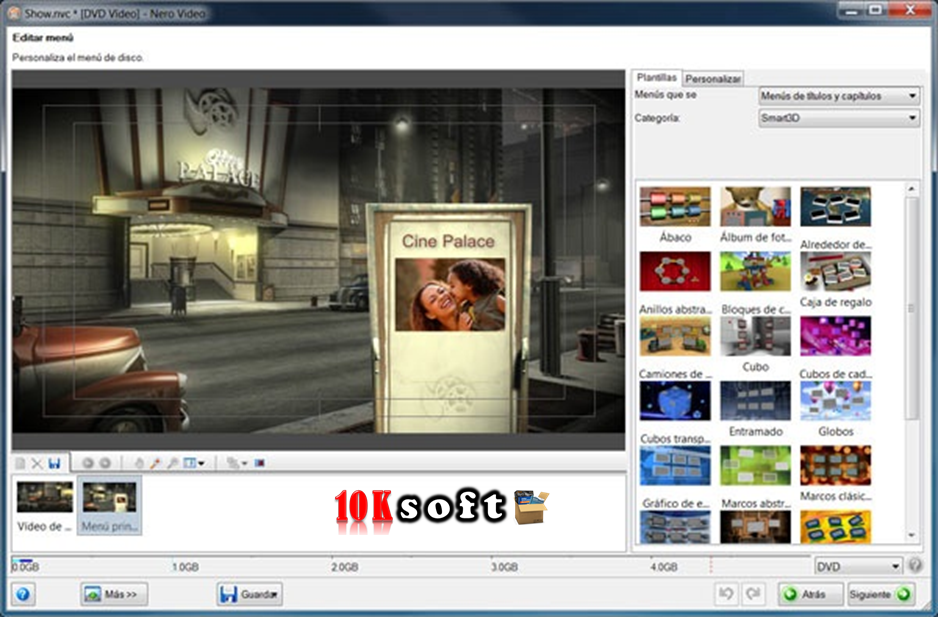The width and height of the screenshot is (938, 617).
Task: Click the undo arrow button
Action: (x=726, y=594)
